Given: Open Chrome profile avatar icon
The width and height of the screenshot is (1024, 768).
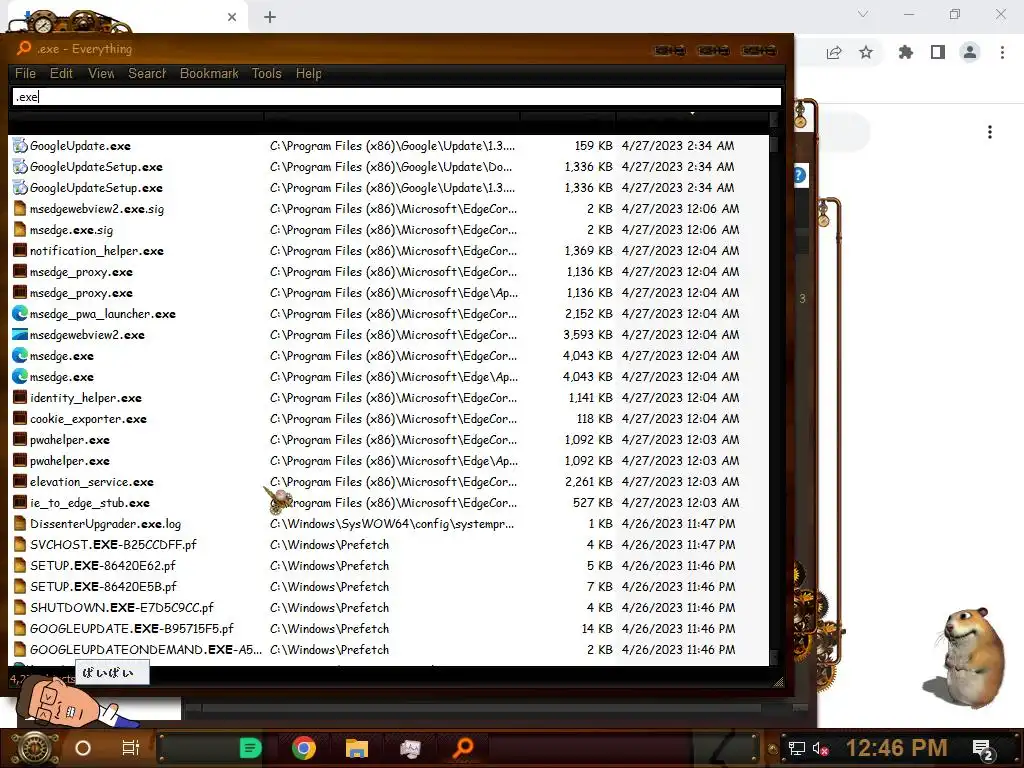Looking at the screenshot, I should [970, 52].
